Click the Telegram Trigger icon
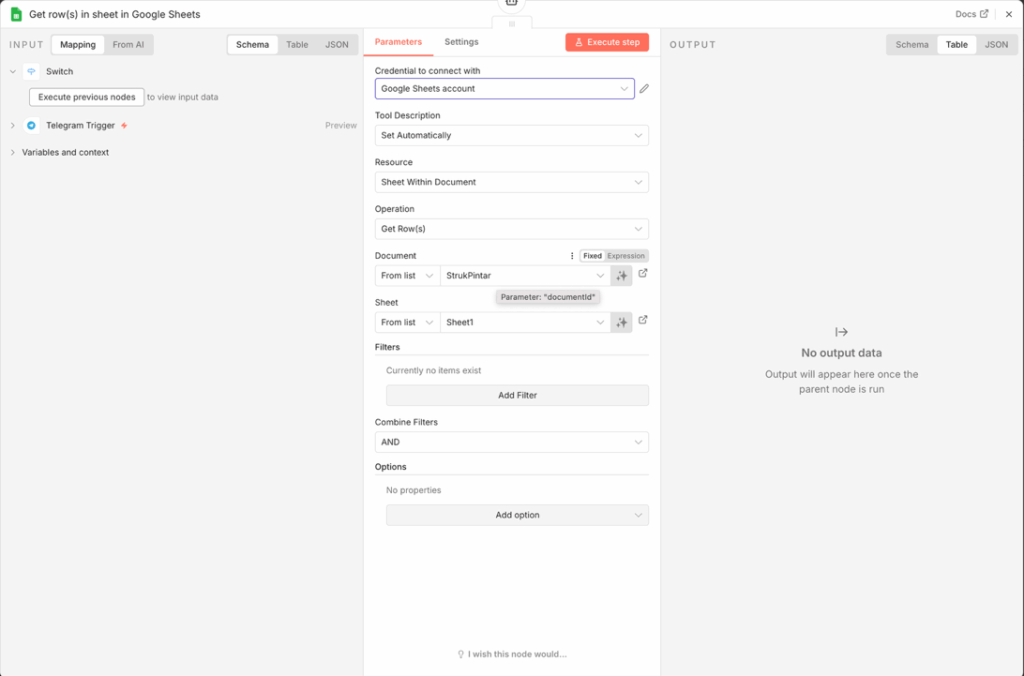This screenshot has height=676, width=1024. point(31,126)
